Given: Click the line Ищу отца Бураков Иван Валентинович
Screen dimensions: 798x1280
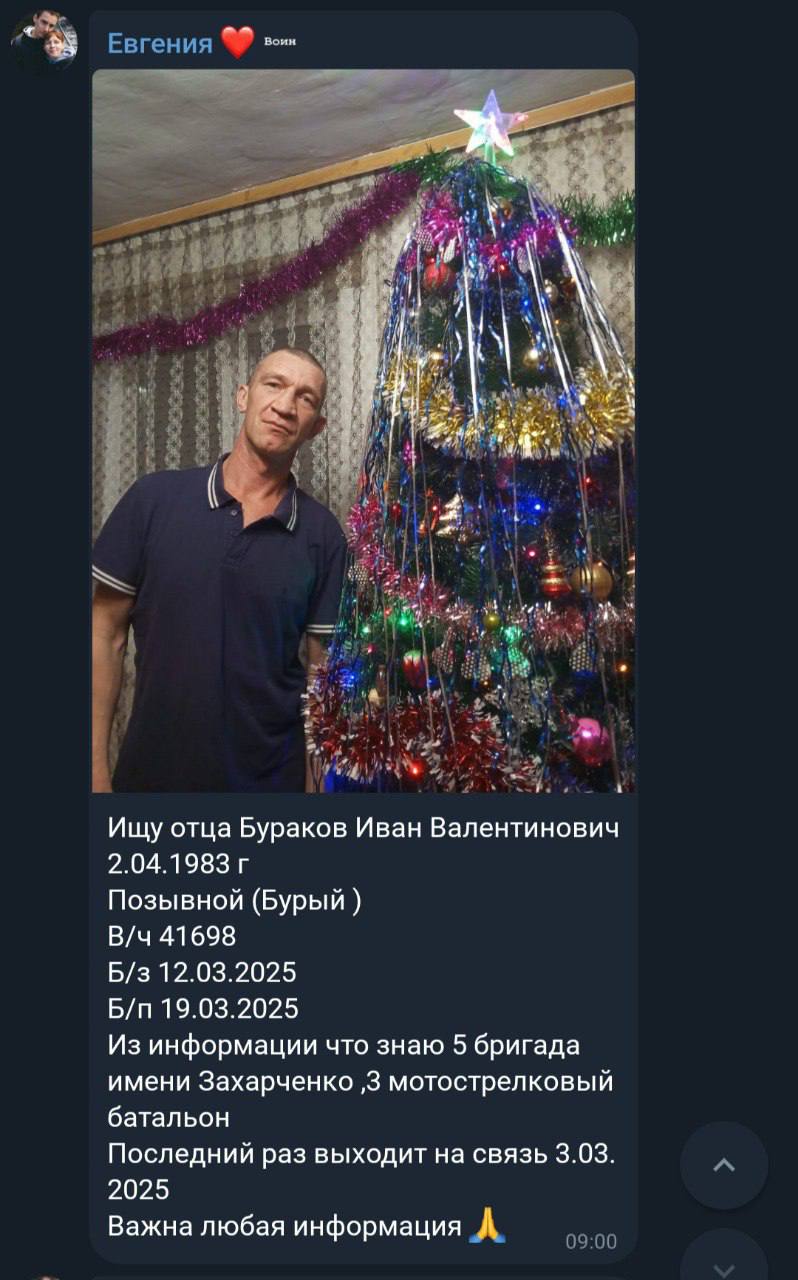Looking at the screenshot, I should pos(363,828).
